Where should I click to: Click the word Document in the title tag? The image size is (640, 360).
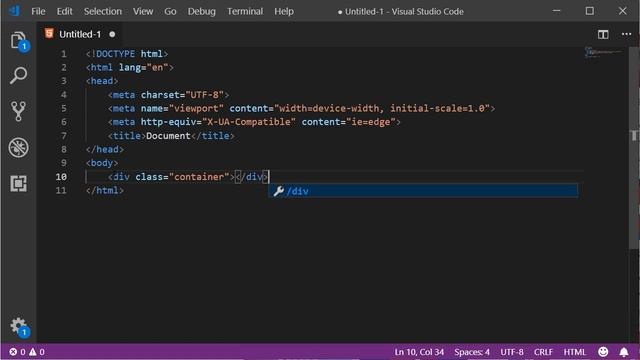point(168,136)
